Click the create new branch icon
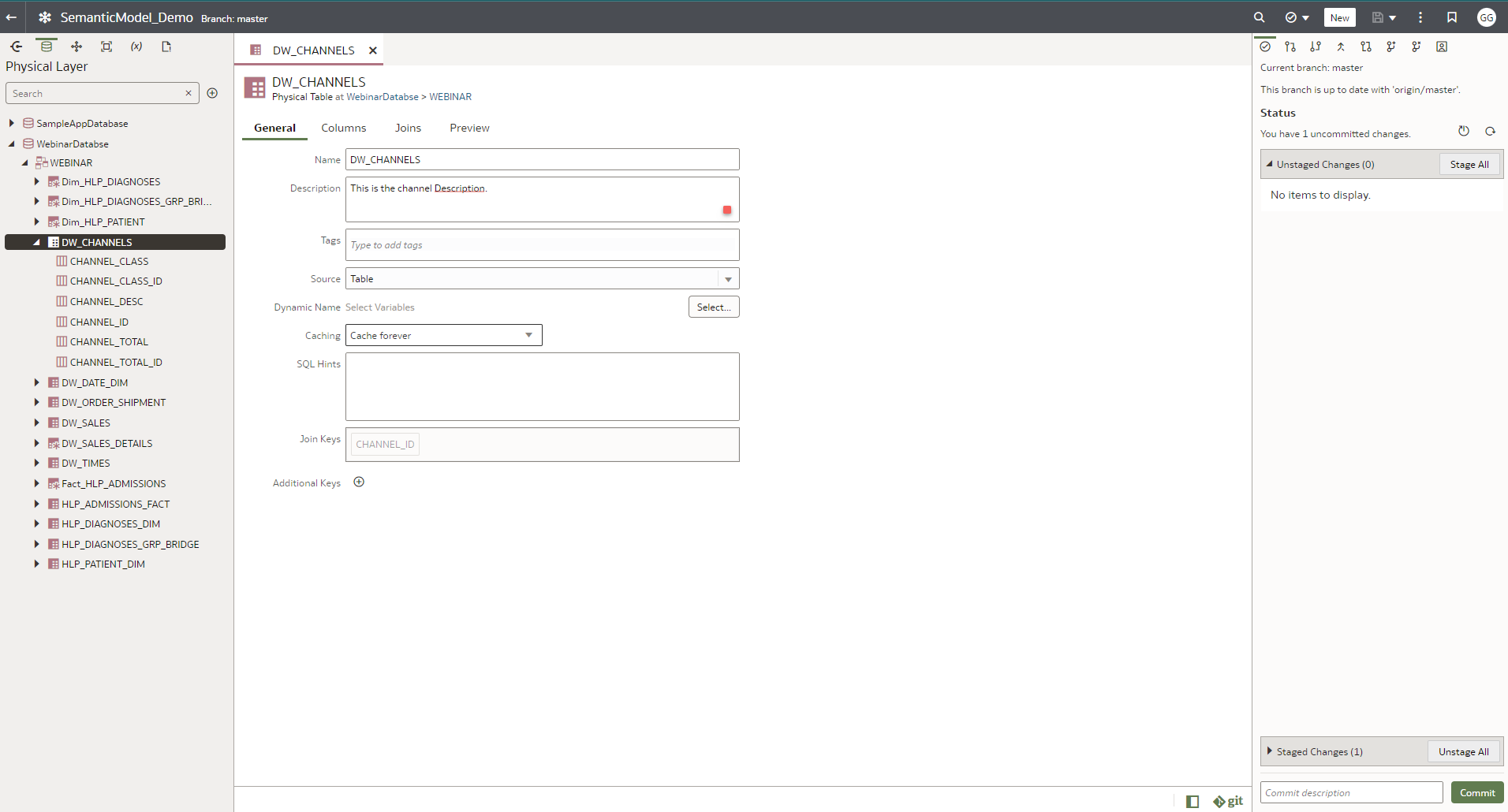The height and width of the screenshot is (812, 1508). coord(1390,47)
